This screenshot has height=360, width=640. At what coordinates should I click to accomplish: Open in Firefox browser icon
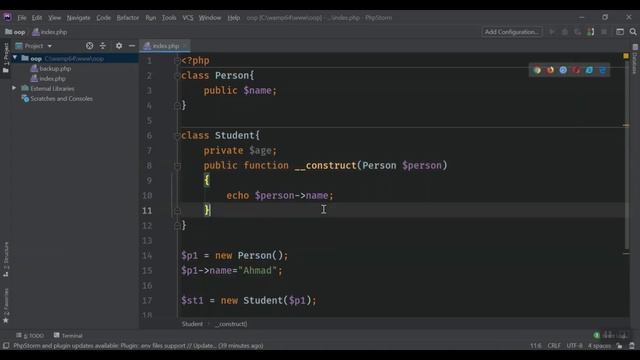(x=550, y=70)
